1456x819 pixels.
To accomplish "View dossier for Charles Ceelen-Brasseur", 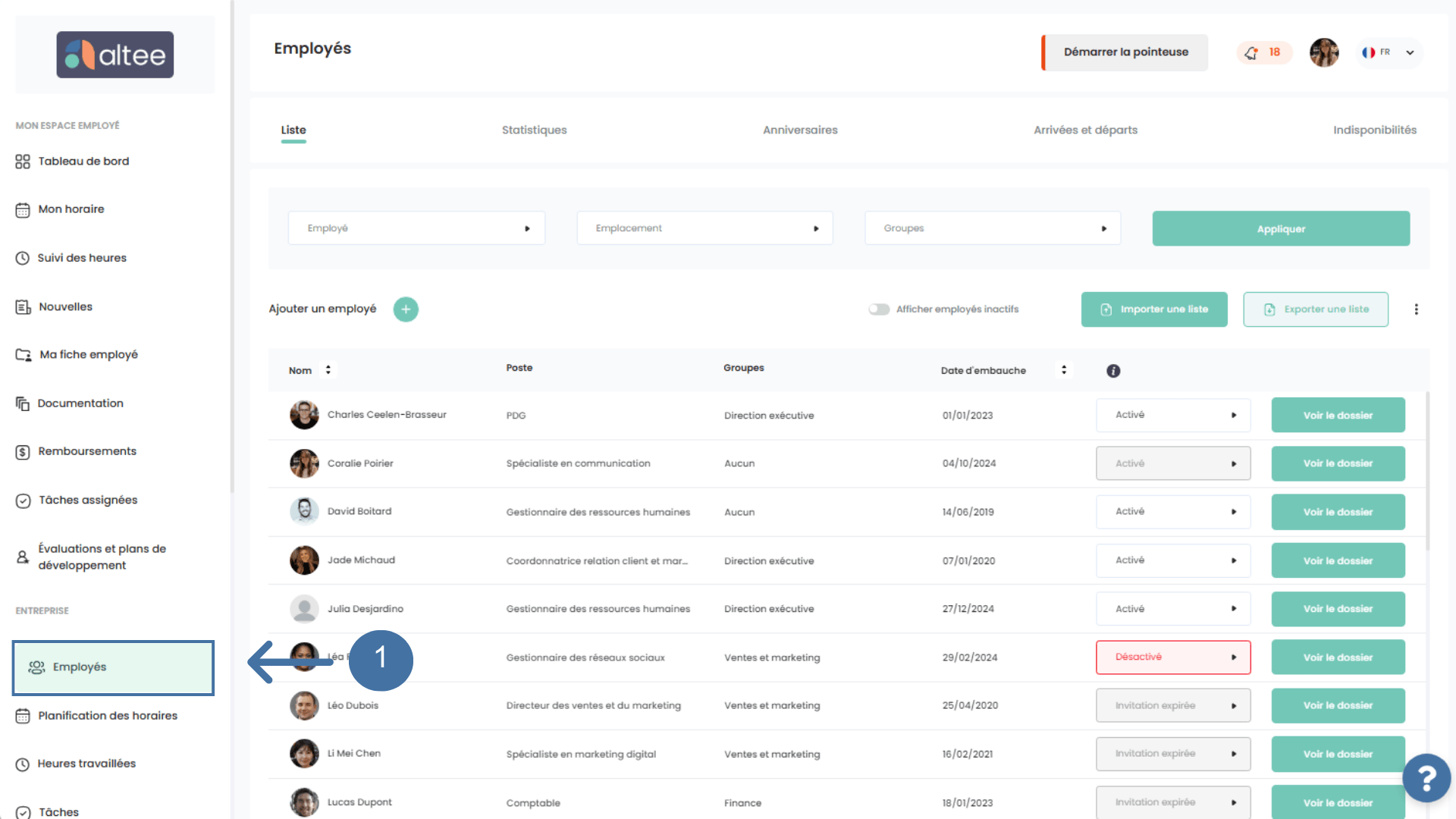I will 1338,415.
